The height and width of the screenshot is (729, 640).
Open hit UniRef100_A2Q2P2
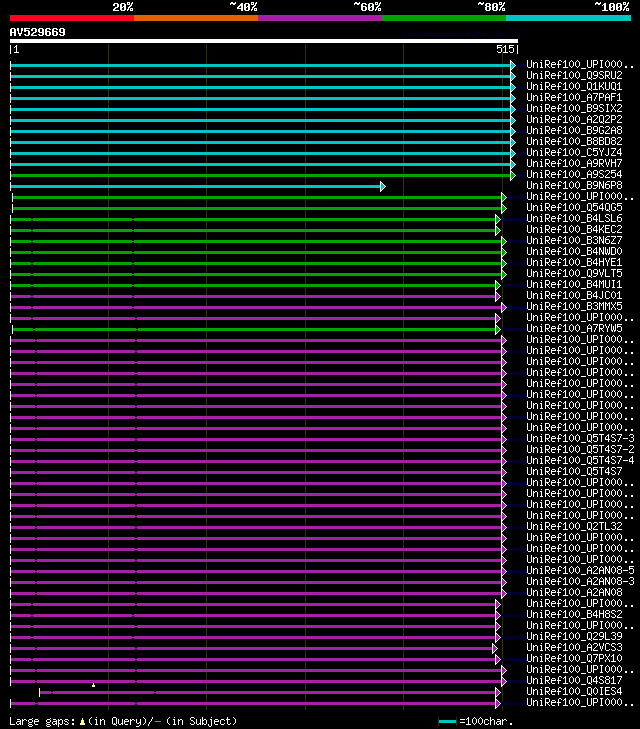pos(574,119)
